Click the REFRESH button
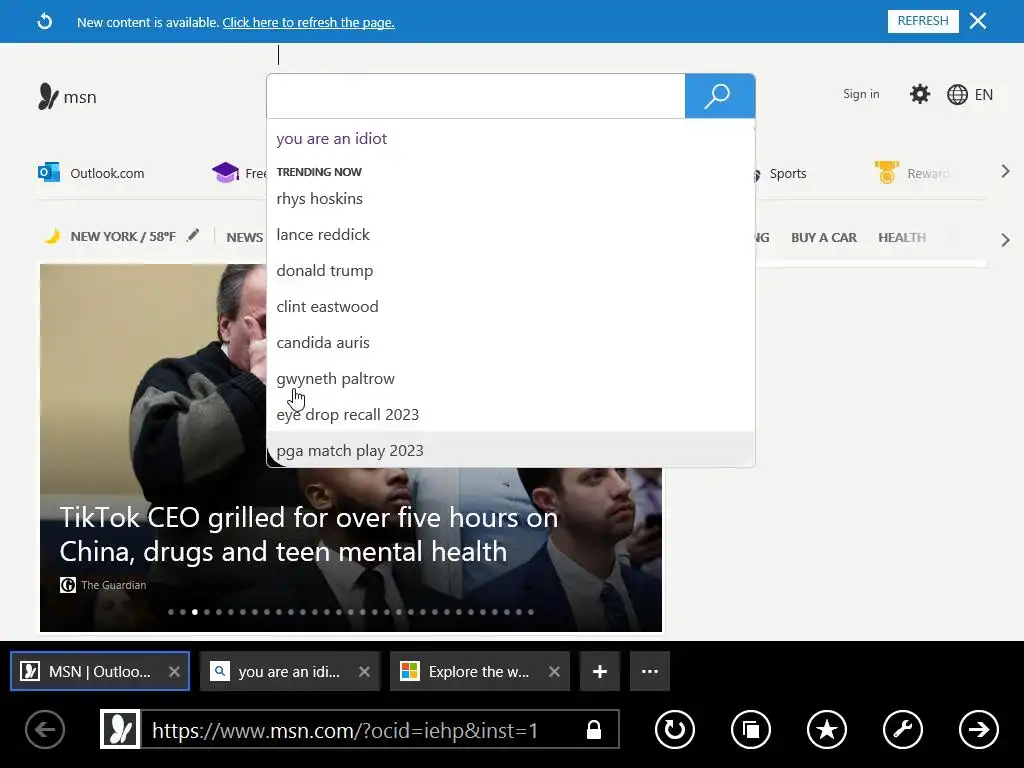Viewport: 1024px width, 768px height. pos(923,21)
